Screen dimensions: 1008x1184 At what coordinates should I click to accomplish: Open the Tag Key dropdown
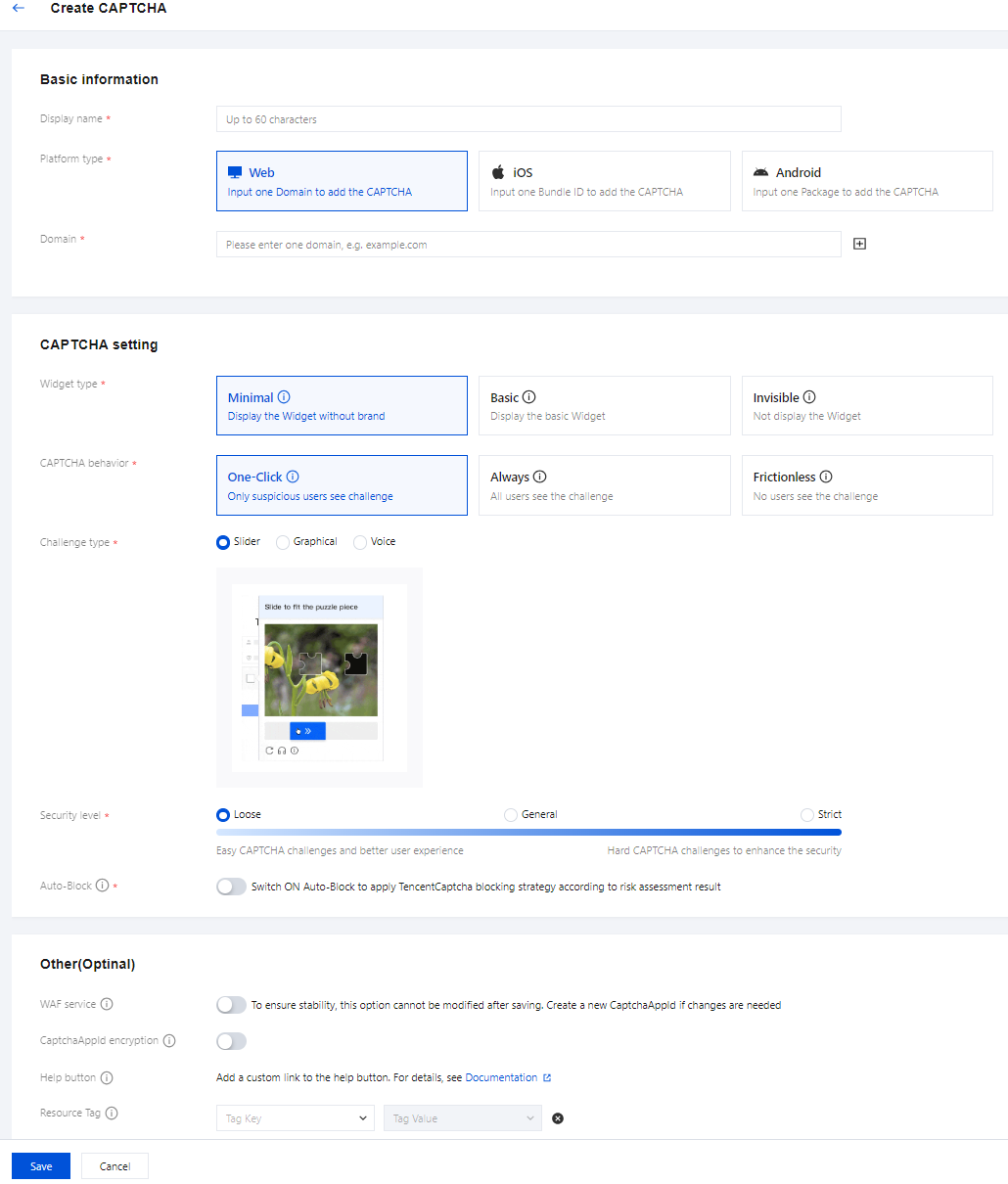[295, 1118]
